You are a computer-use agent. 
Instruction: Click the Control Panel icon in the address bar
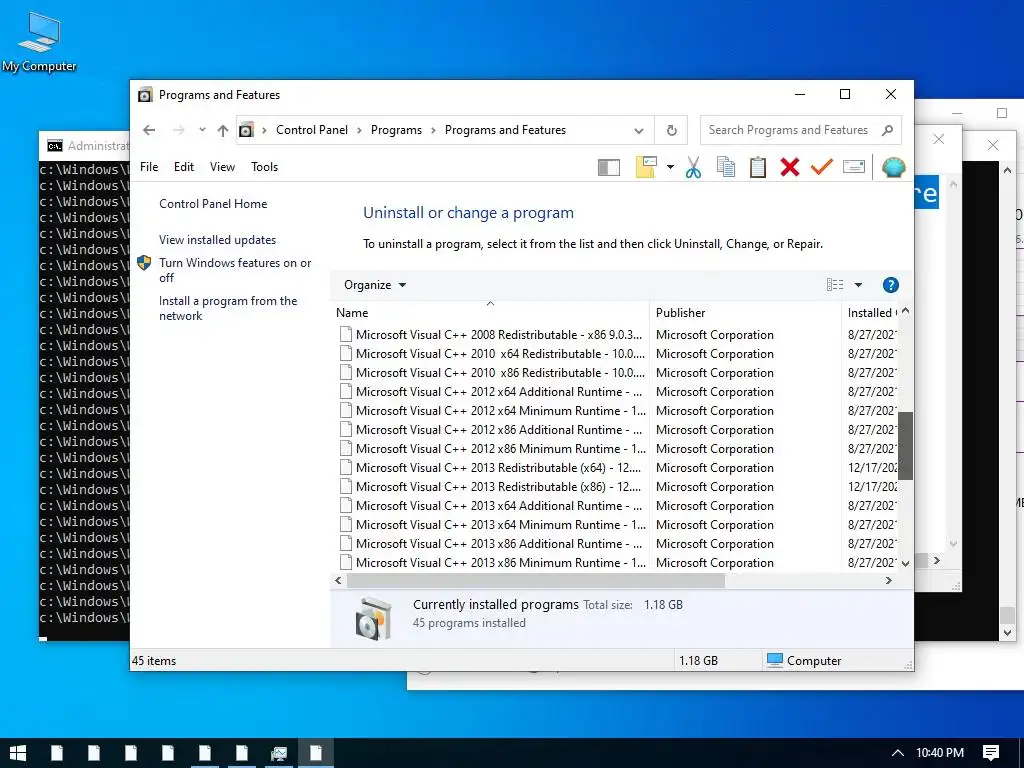pyautogui.click(x=246, y=130)
